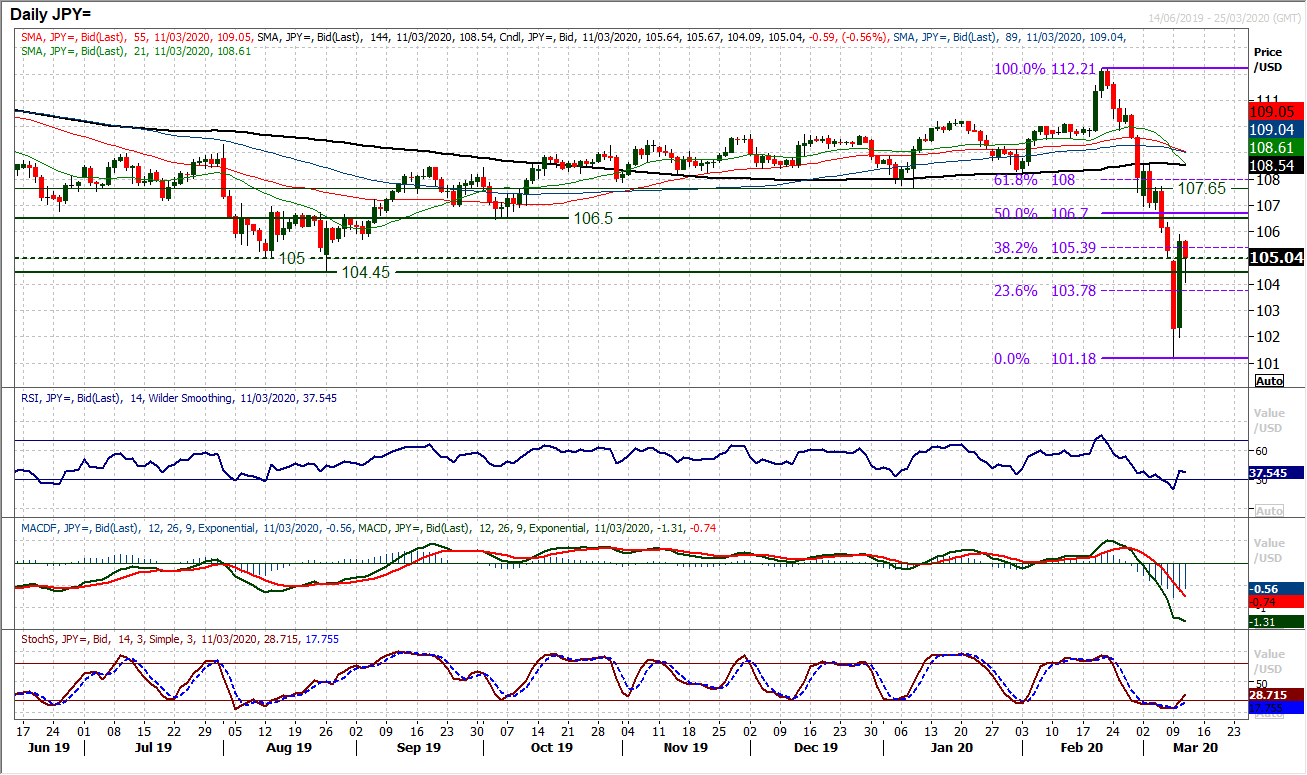The width and height of the screenshot is (1307, 775).
Task: Click the 104.45 support line label
Action: [367, 271]
